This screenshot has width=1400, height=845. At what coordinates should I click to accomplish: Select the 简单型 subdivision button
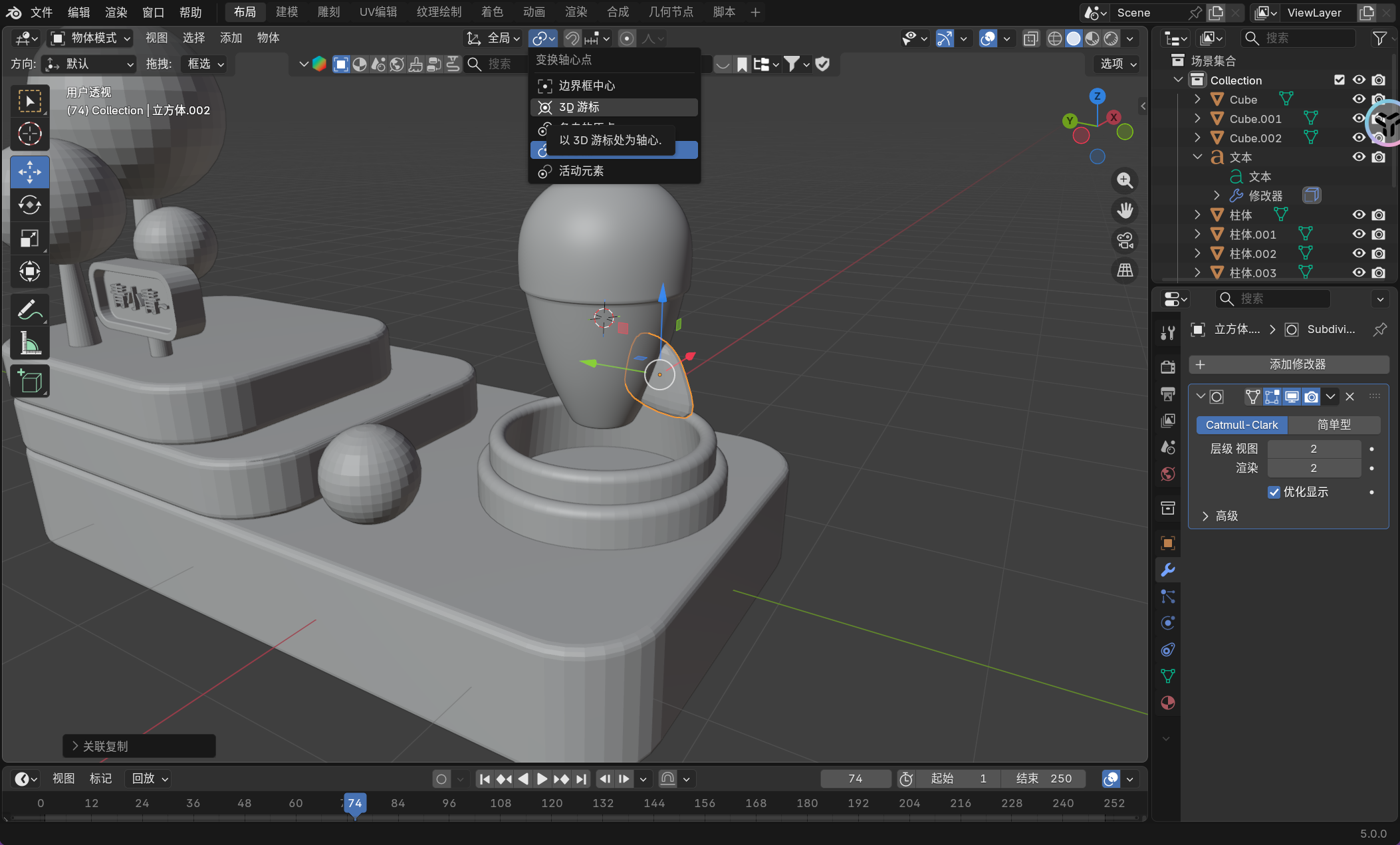pyautogui.click(x=1334, y=425)
